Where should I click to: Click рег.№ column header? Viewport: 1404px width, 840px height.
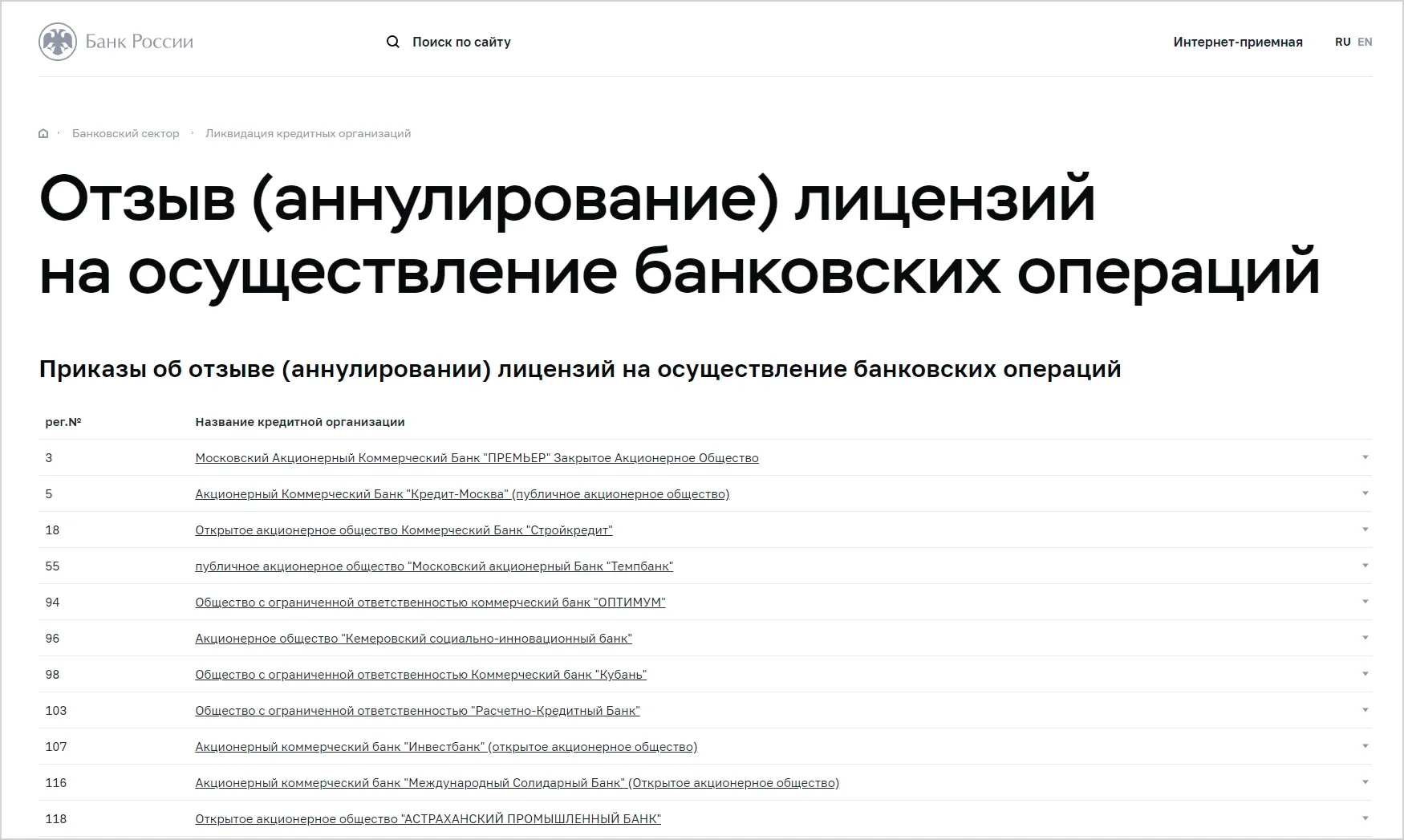tap(63, 422)
